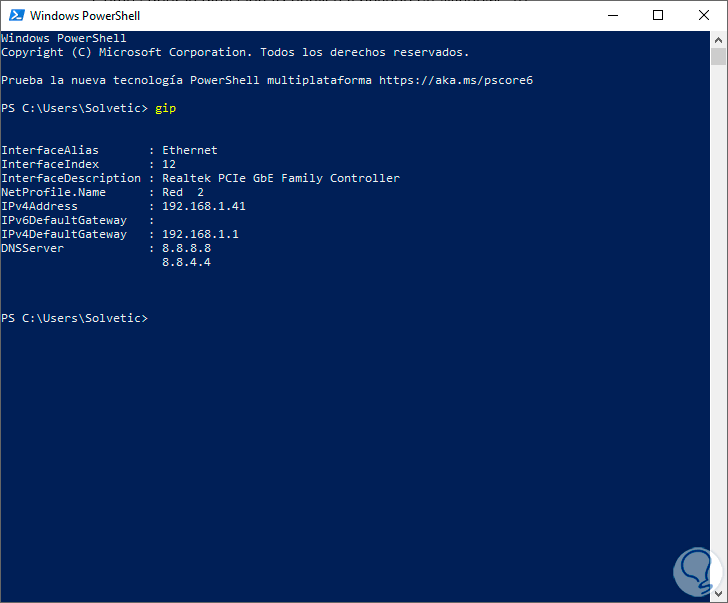
Task: Click the typed gip command
Action: (x=165, y=108)
